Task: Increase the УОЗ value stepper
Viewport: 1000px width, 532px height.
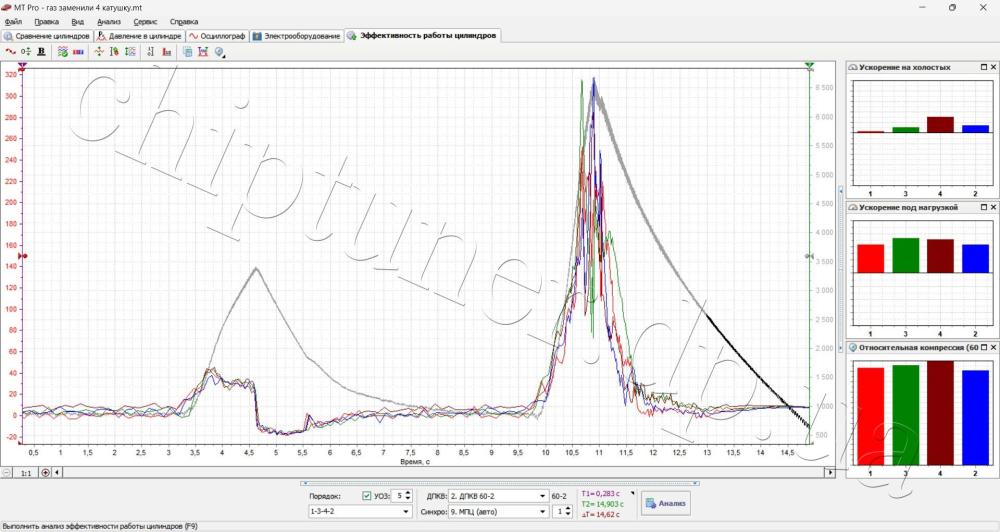Action: [x=408, y=493]
